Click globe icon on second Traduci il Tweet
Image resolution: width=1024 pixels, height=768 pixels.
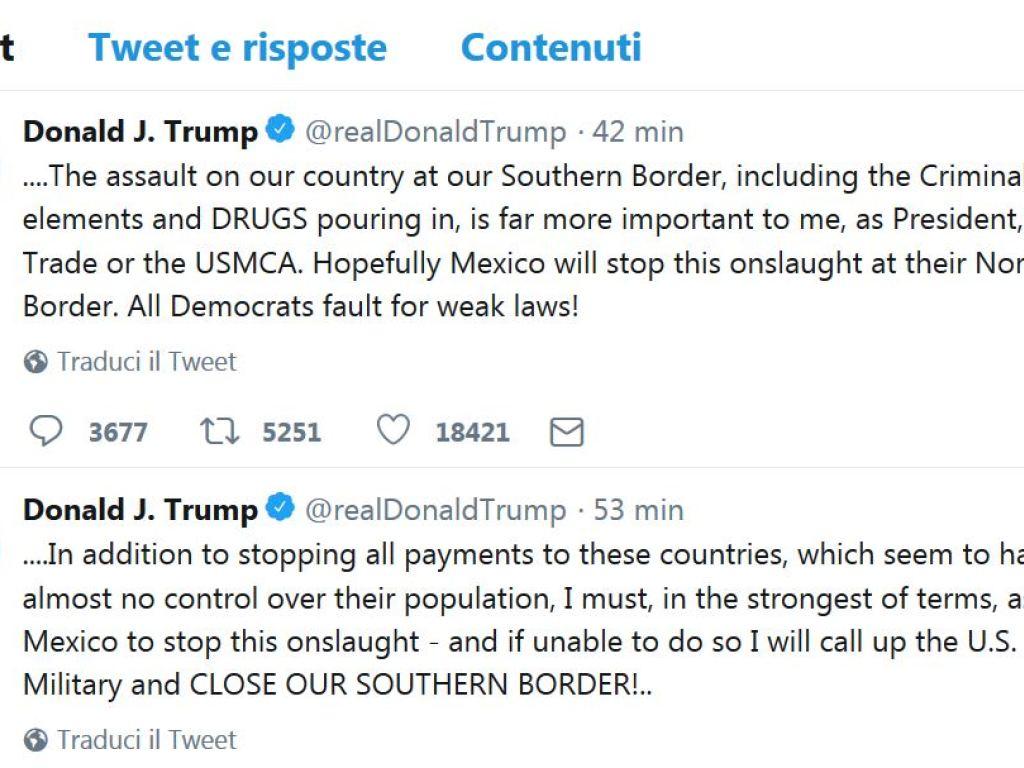36,741
